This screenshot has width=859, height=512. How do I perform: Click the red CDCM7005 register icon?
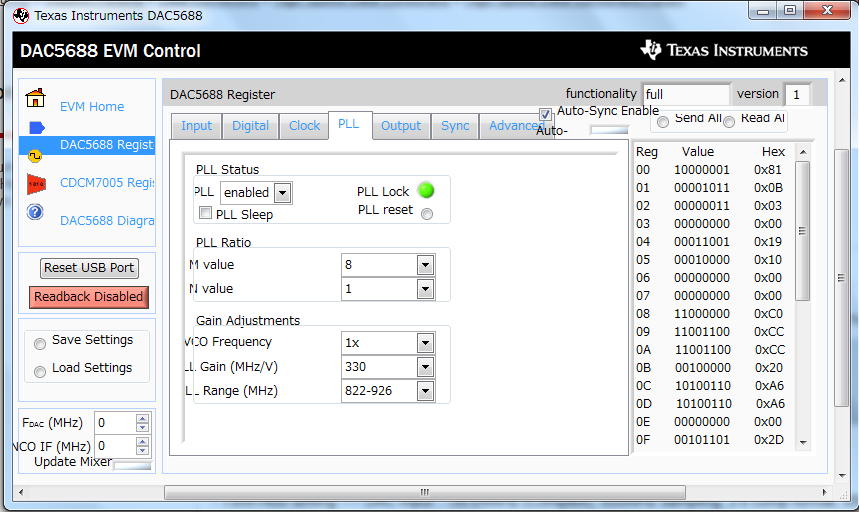[36, 184]
